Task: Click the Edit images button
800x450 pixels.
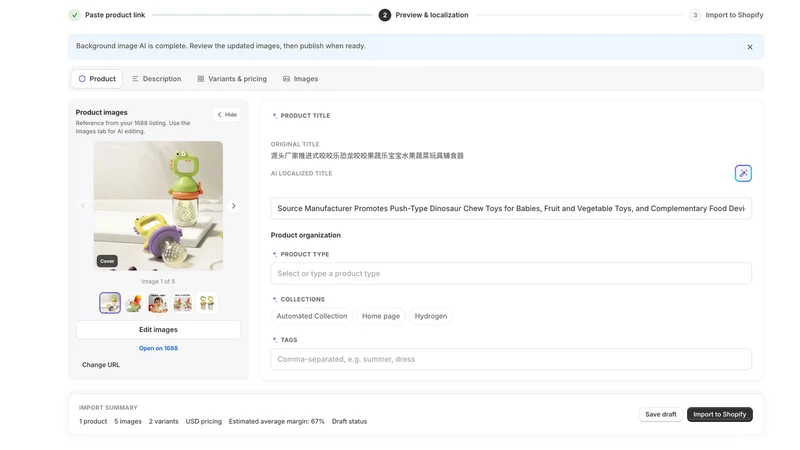Action: [158, 330]
